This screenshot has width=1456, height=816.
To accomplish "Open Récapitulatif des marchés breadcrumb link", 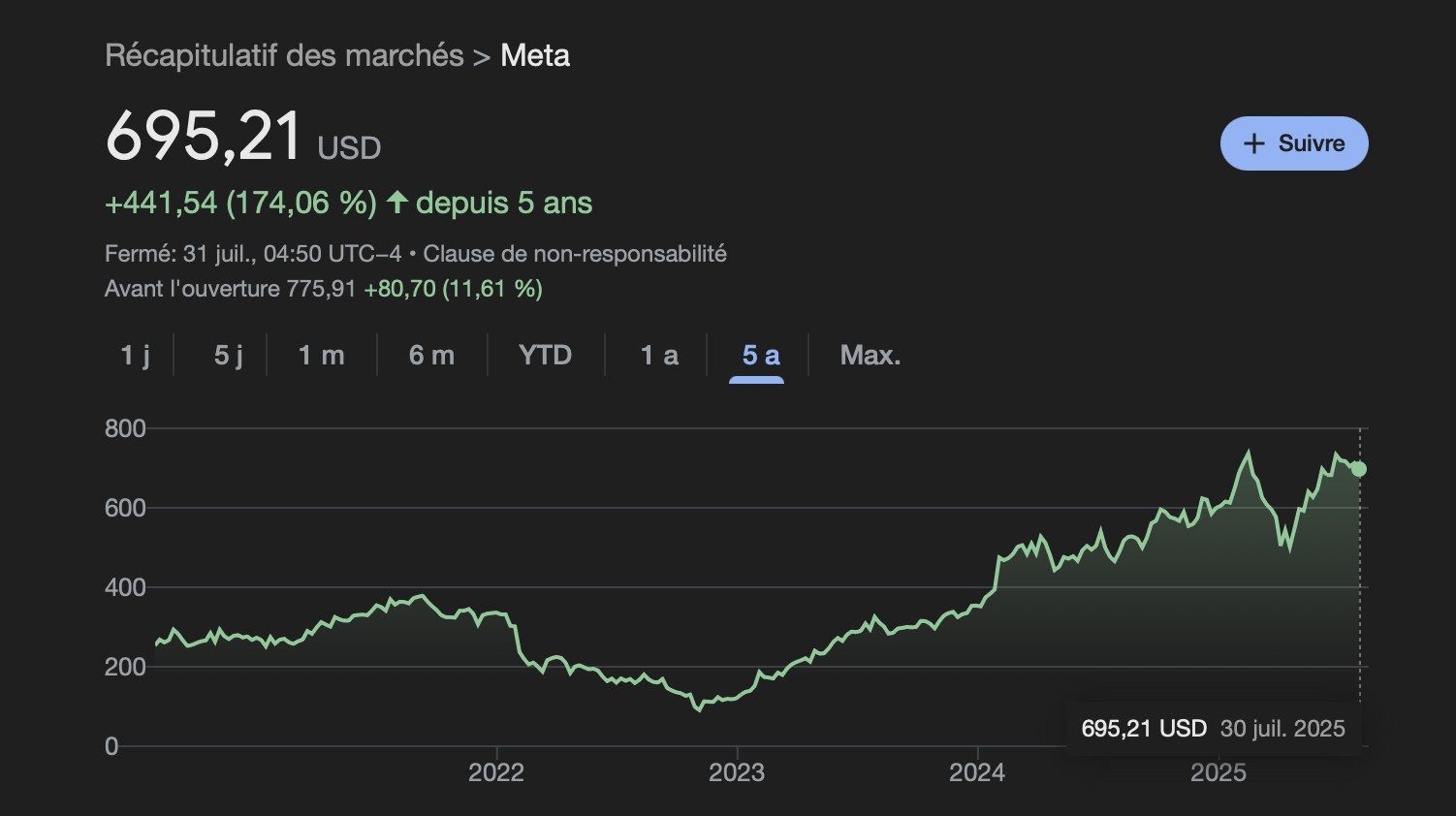I will [284, 55].
